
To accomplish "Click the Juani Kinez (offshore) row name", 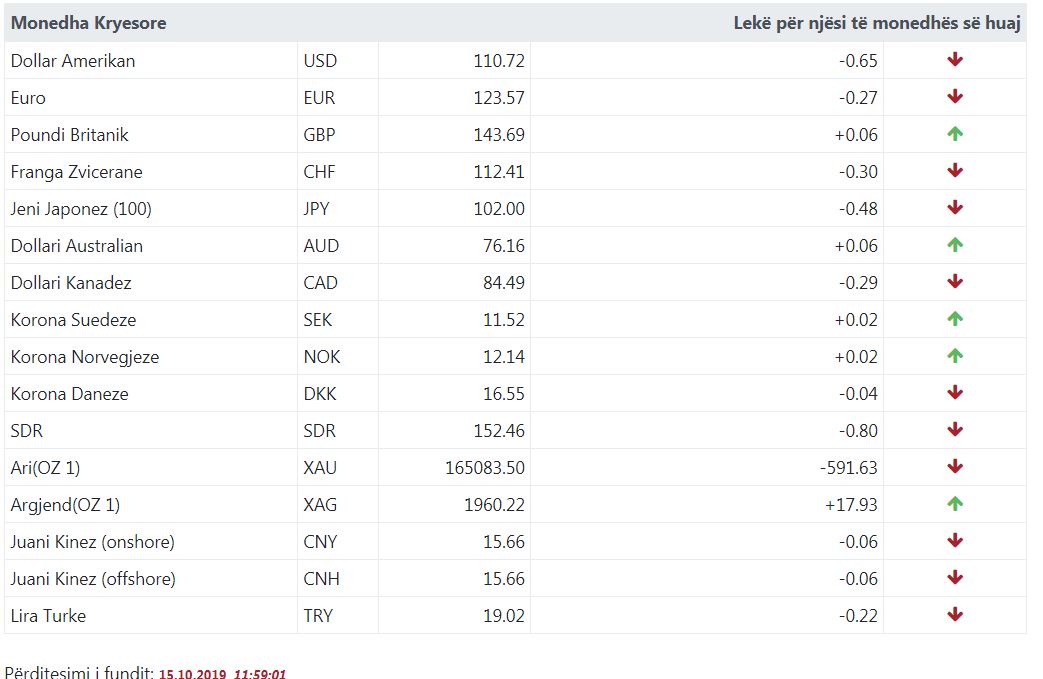I will [x=93, y=579].
